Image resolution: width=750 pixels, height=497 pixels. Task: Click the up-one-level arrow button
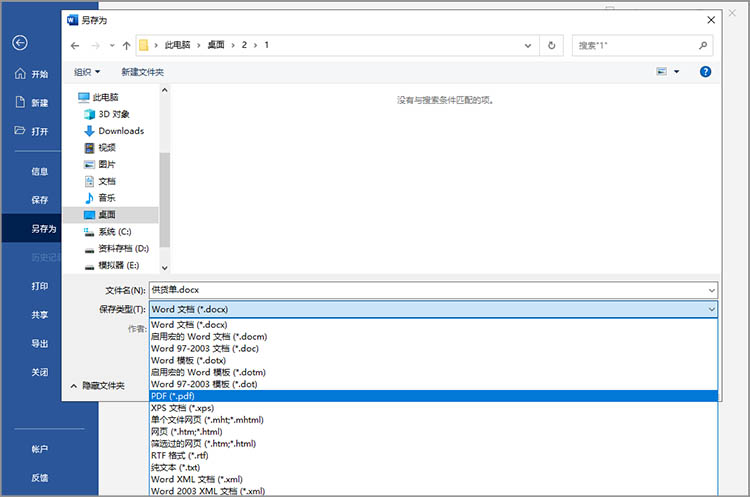126,46
